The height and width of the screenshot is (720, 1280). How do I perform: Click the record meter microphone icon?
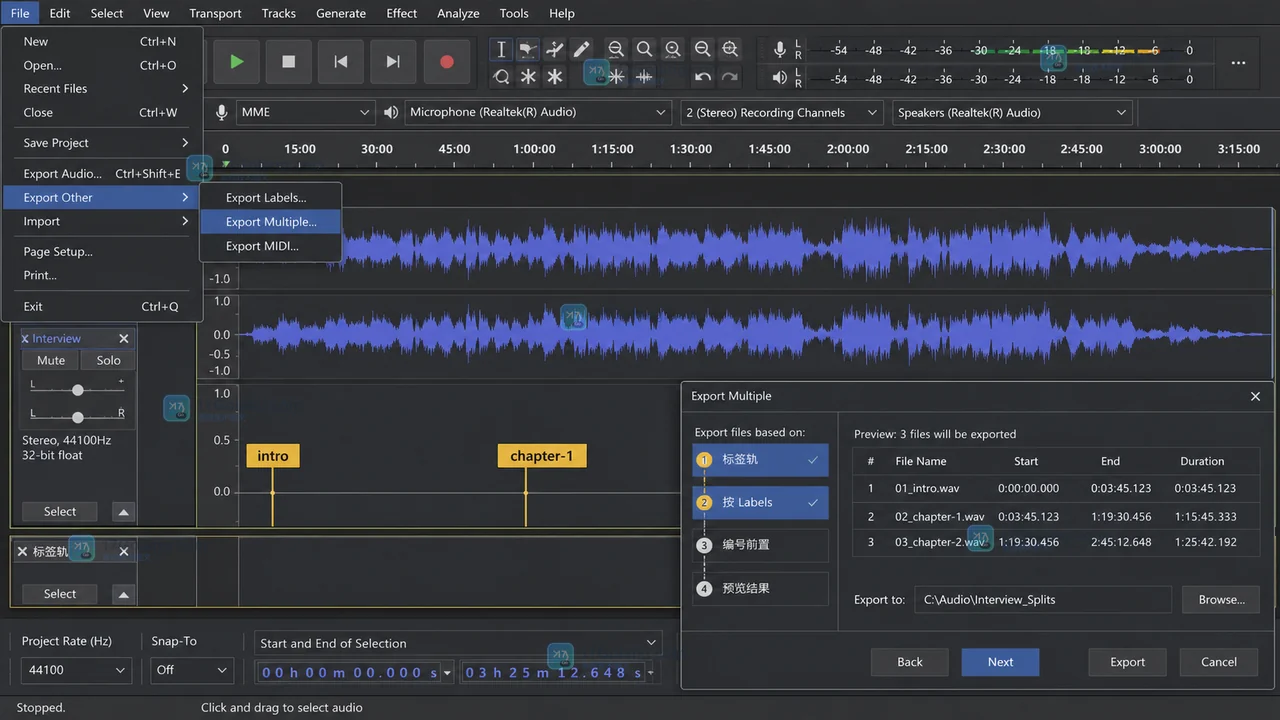[780, 50]
